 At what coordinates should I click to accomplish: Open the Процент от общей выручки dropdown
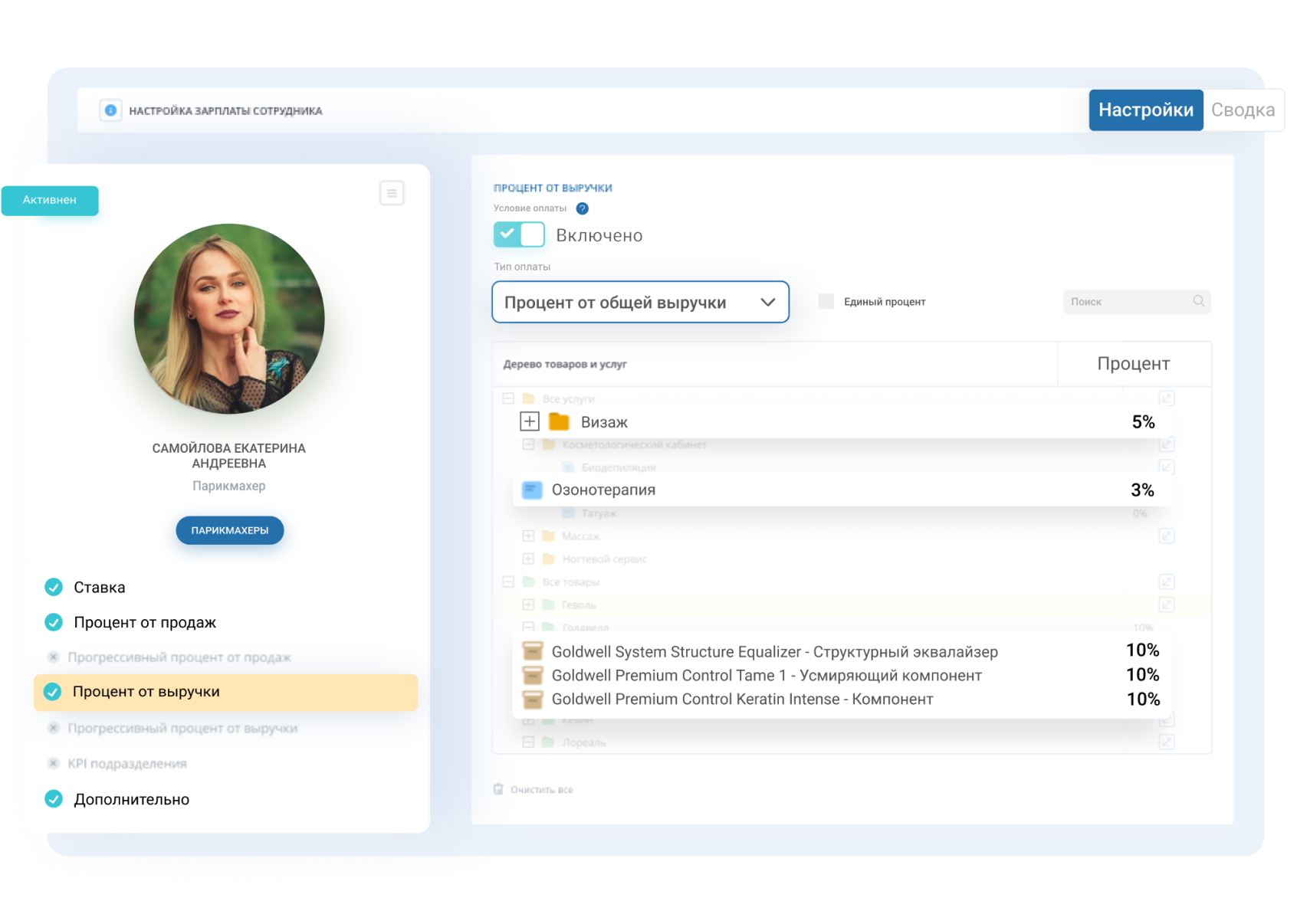click(x=640, y=303)
